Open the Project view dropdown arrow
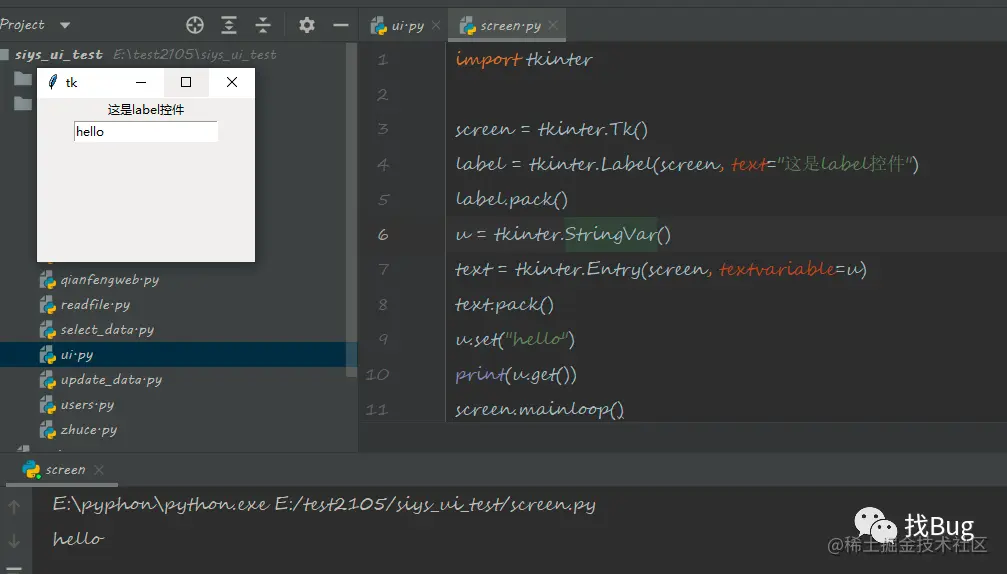1007x574 pixels. [x=65, y=26]
